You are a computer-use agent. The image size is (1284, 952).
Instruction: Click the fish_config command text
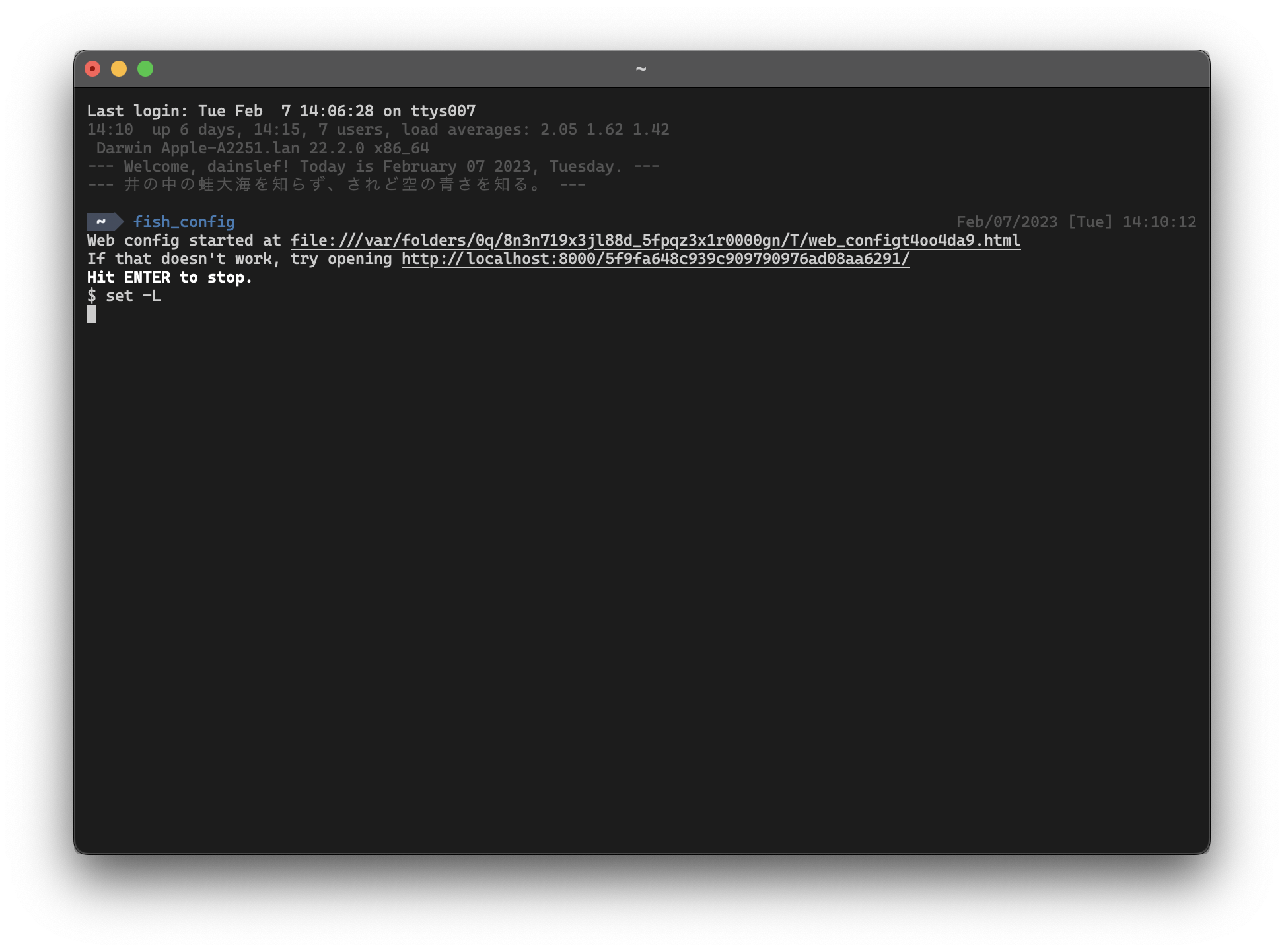184,222
